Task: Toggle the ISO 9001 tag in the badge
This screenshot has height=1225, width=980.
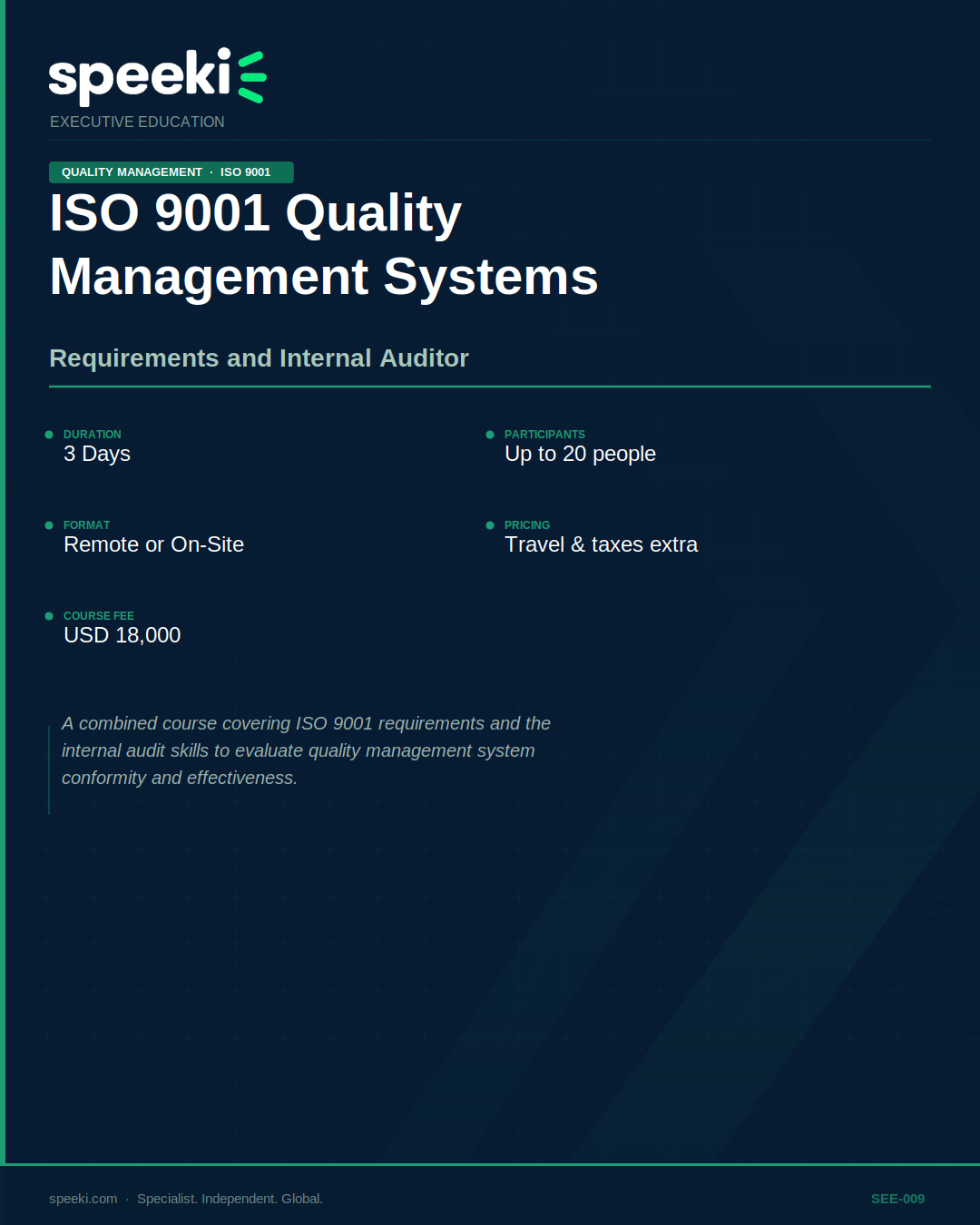Action: click(245, 171)
